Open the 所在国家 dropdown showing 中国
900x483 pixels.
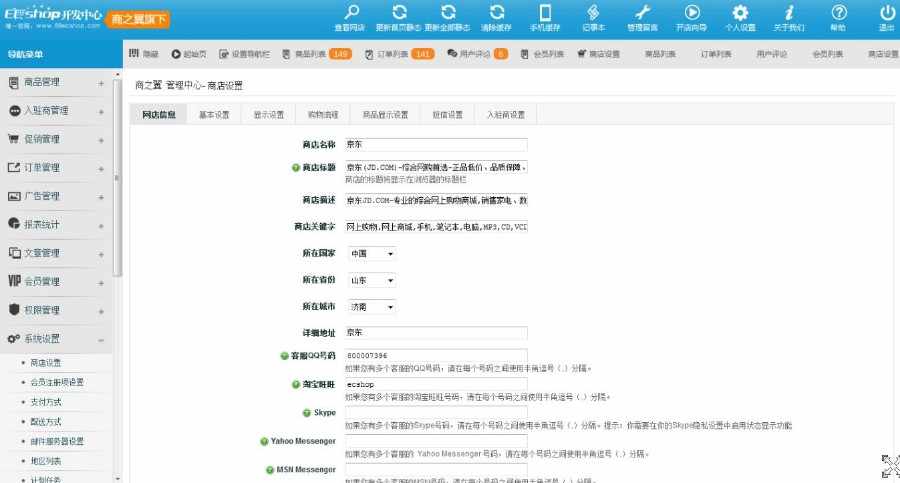click(x=371, y=253)
